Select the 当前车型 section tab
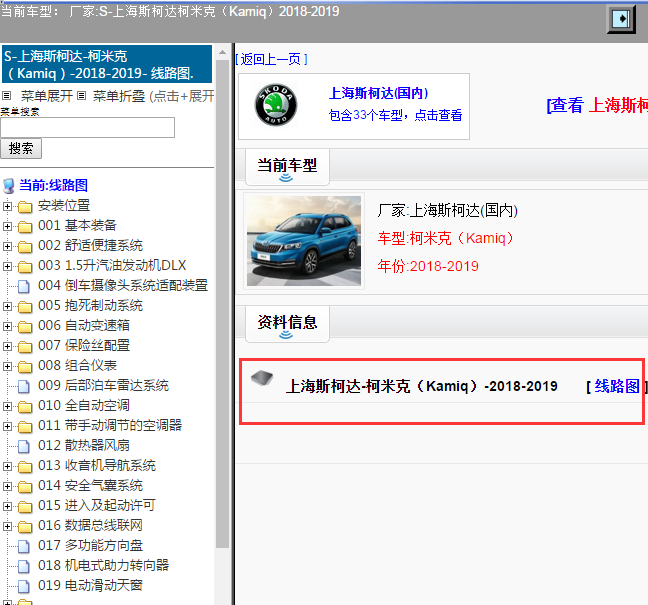The image size is (648, 605). [287, 167]
